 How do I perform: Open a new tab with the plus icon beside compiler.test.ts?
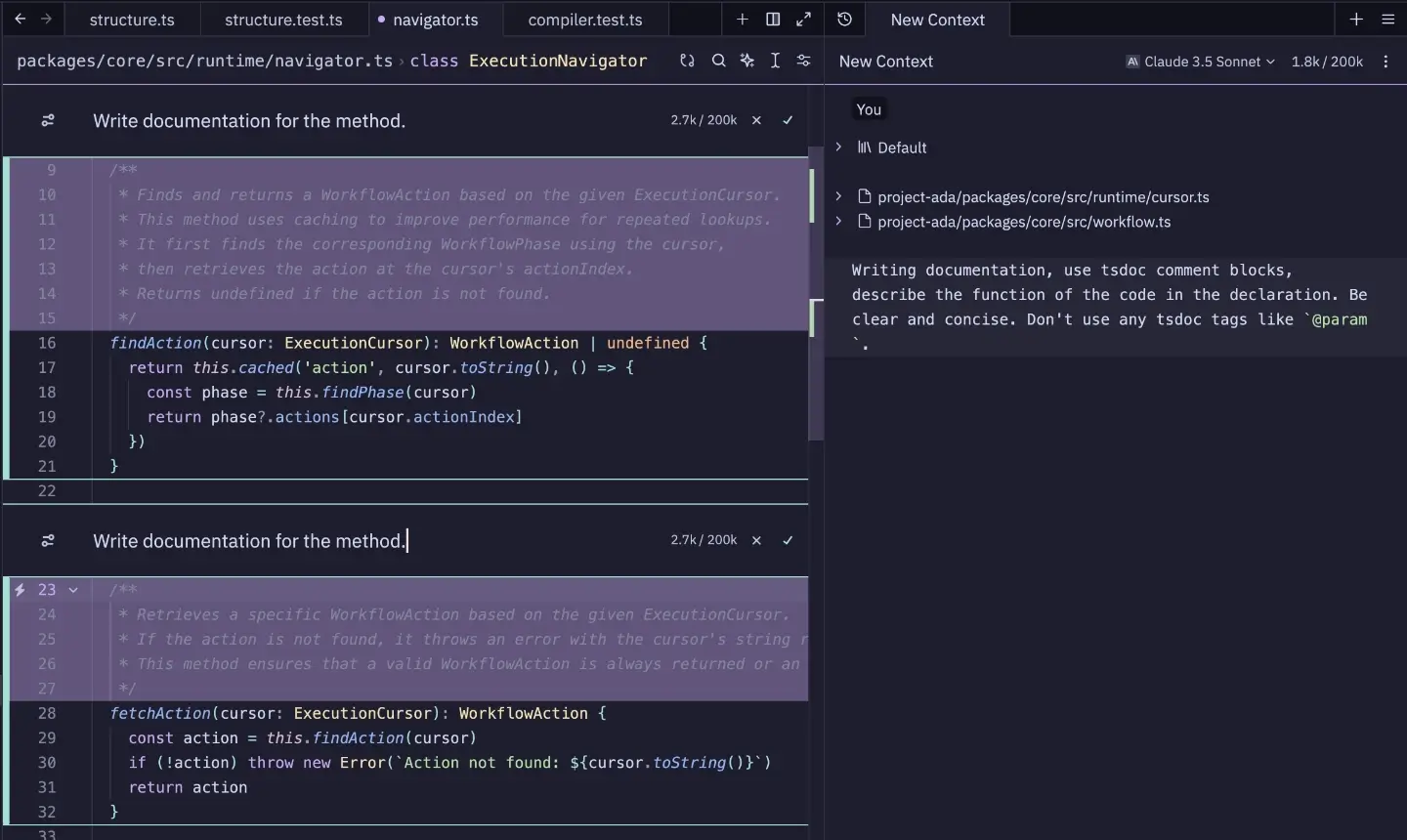(743, 20)
